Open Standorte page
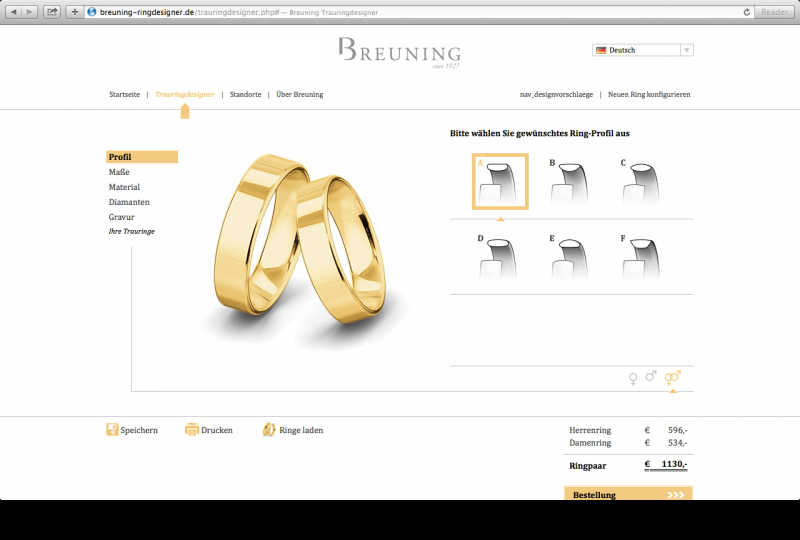 245,94
